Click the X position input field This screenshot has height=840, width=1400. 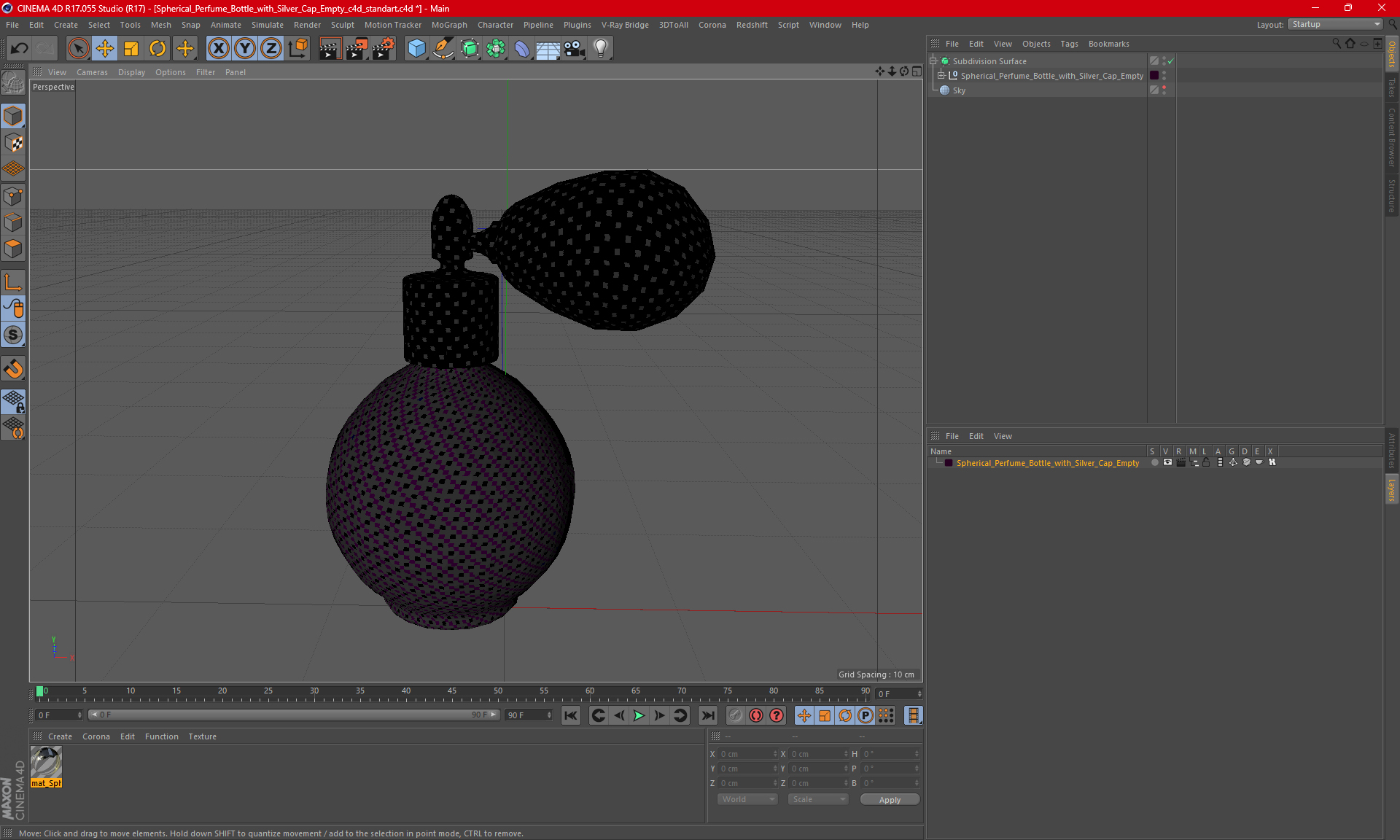click(748, 754)
